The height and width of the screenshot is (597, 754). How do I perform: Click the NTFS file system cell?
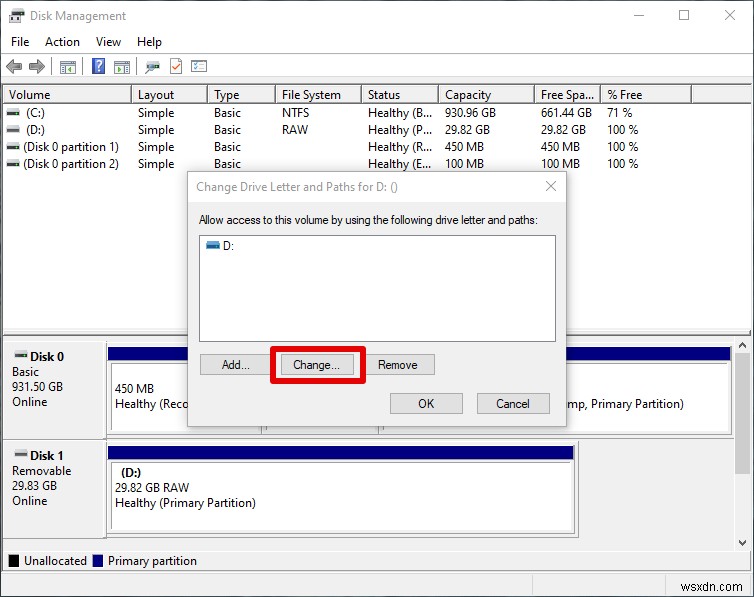pyautogui.click(x=296, y=113)
